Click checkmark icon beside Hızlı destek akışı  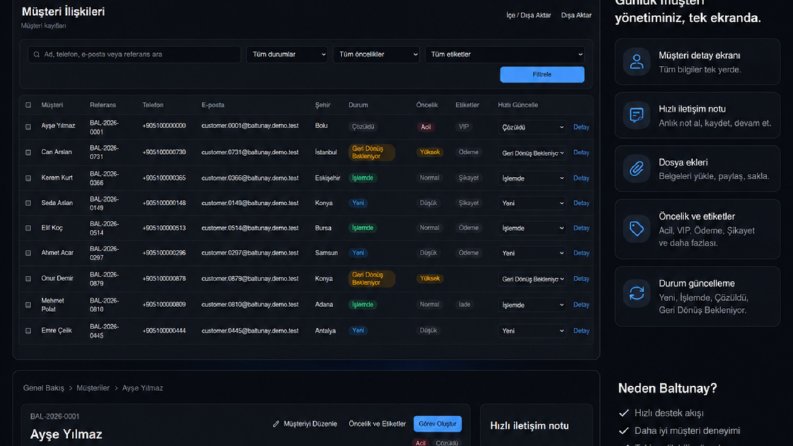(x=624, y=413)
